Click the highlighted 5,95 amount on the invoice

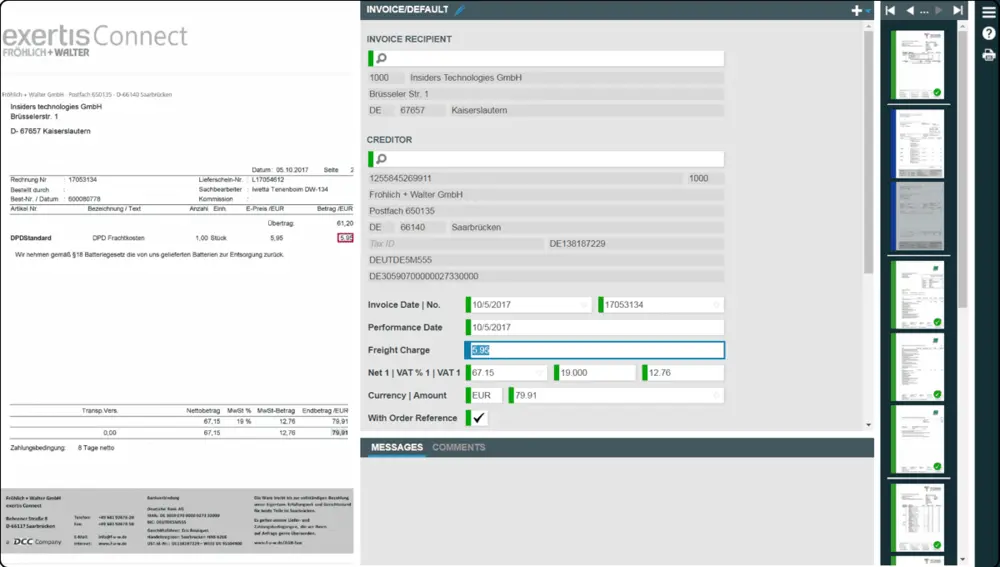(x=345, y=238)
